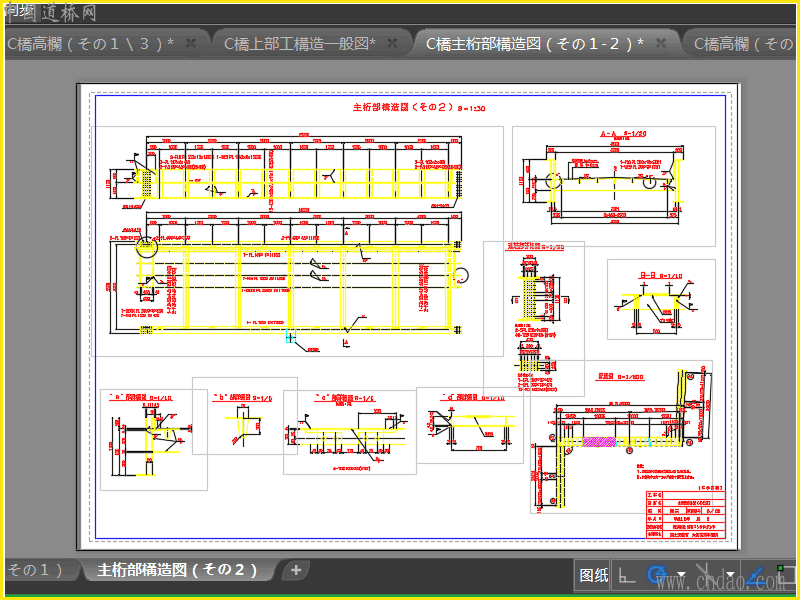800x600 pixels.
Task: Click the red title block table
Action: 685,514
